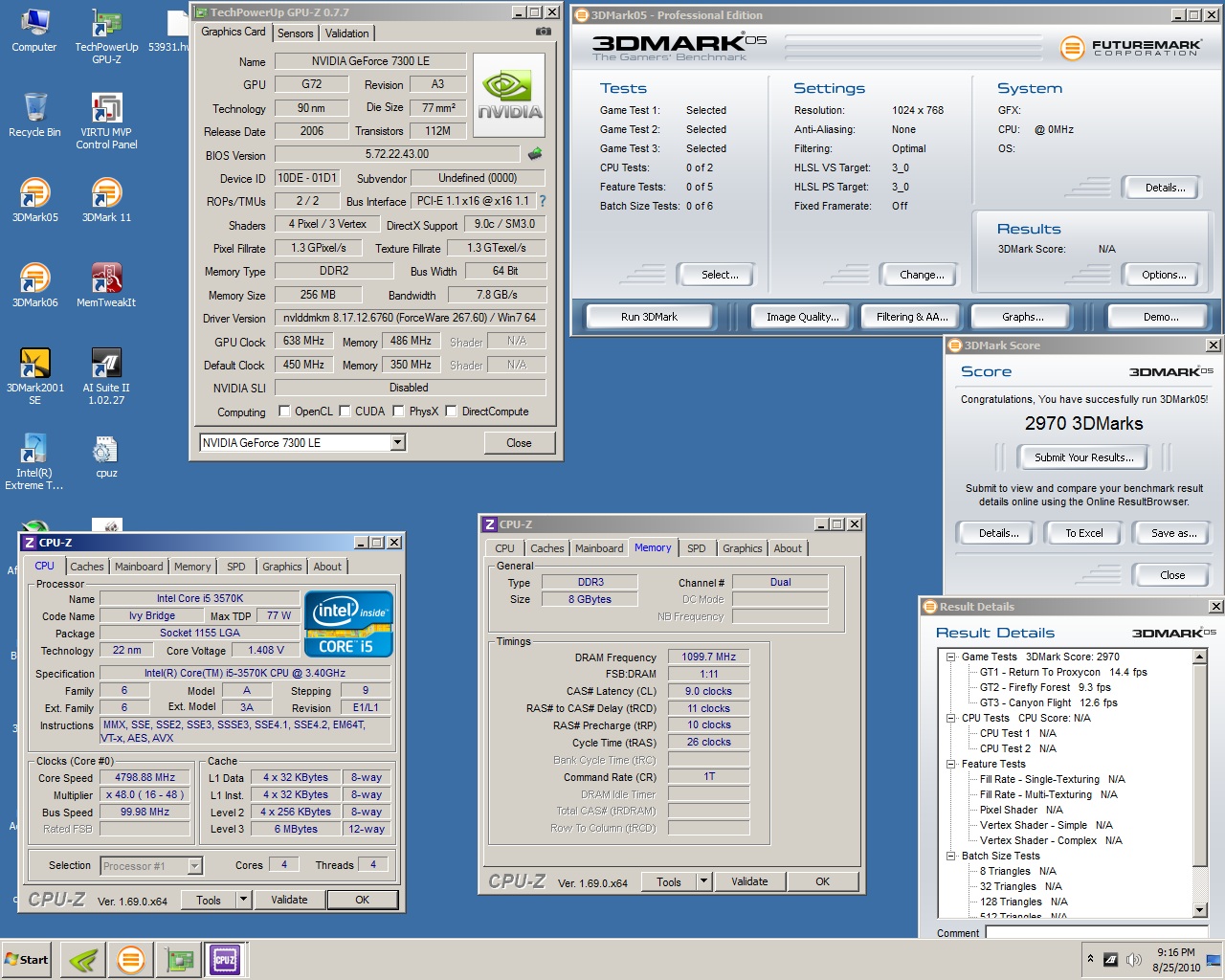Click To Excel button

tap(1084, 533)
